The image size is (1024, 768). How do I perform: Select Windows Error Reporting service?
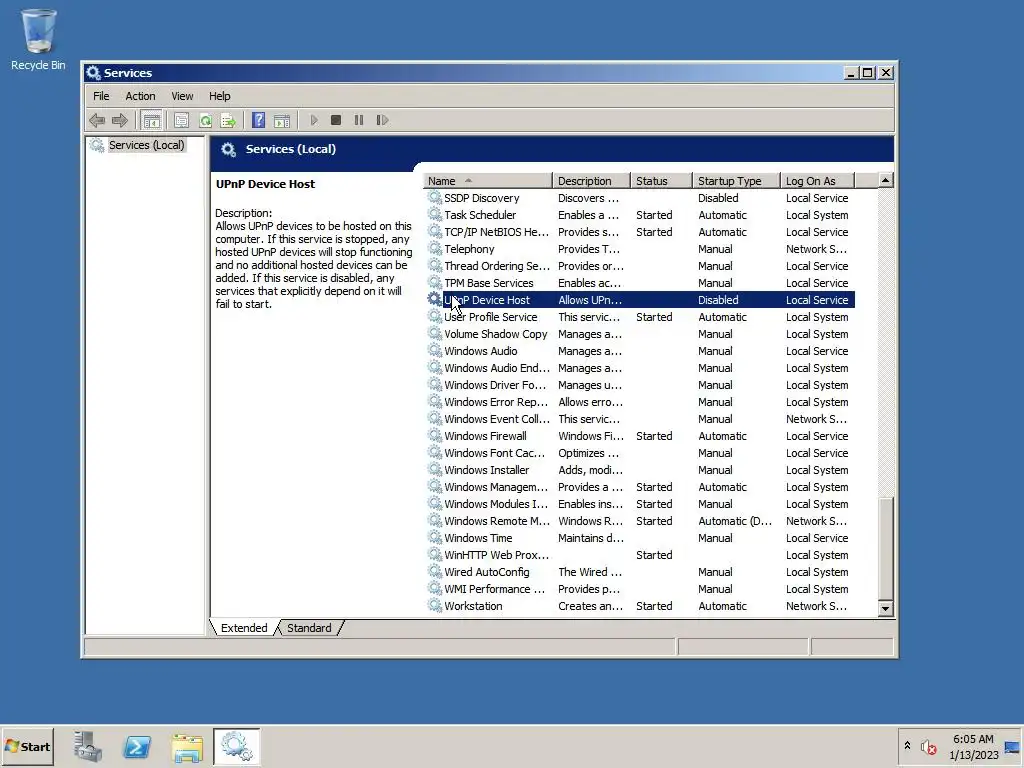point(639,402)
